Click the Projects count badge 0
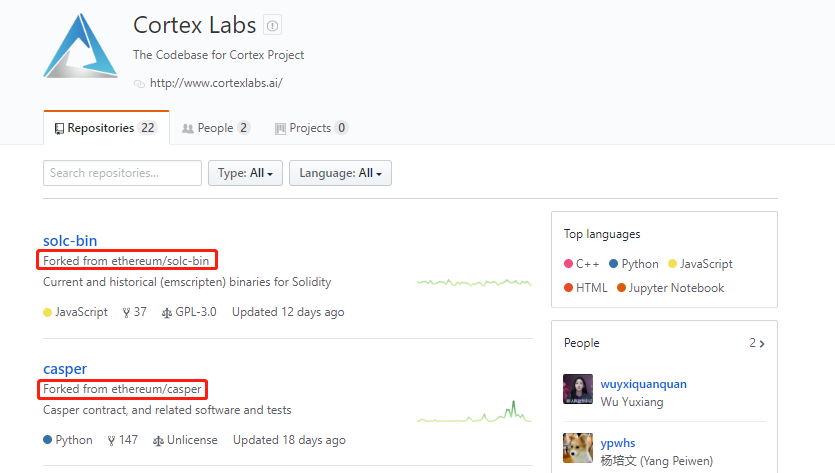The height and width of the screenshot is (473, 835). click(341, 128)
